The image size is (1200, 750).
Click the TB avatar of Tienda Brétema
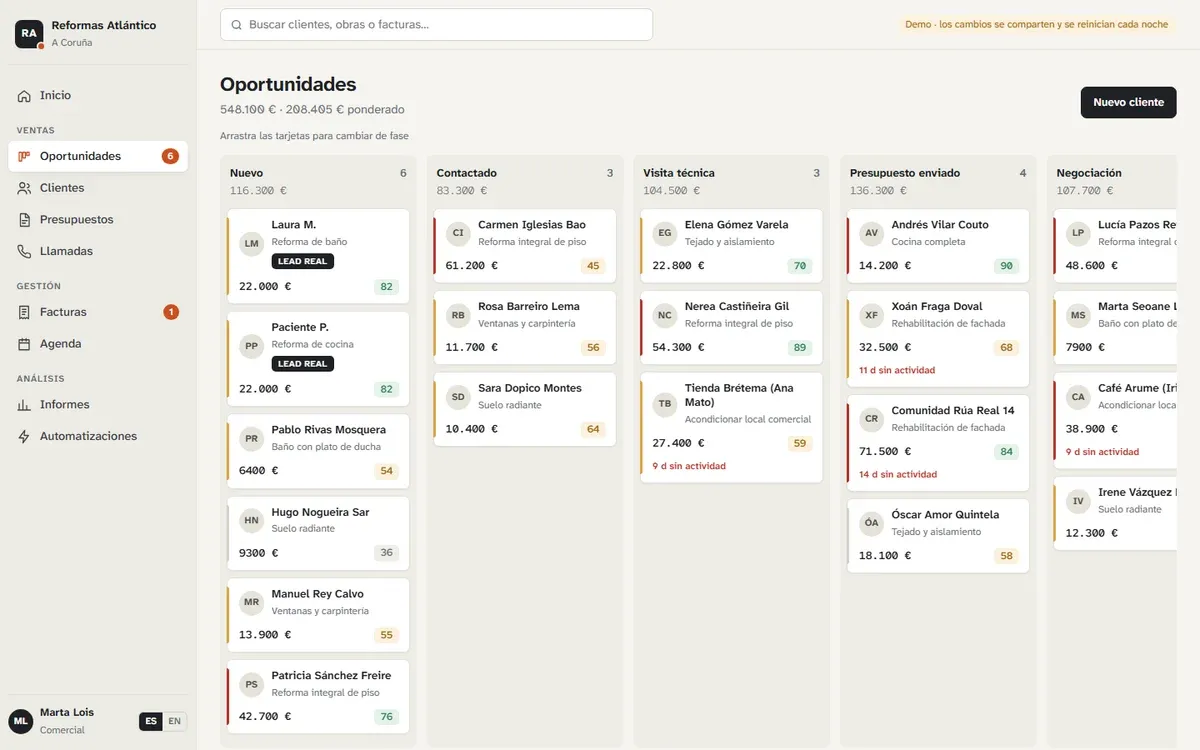click(x=665, y=404)
